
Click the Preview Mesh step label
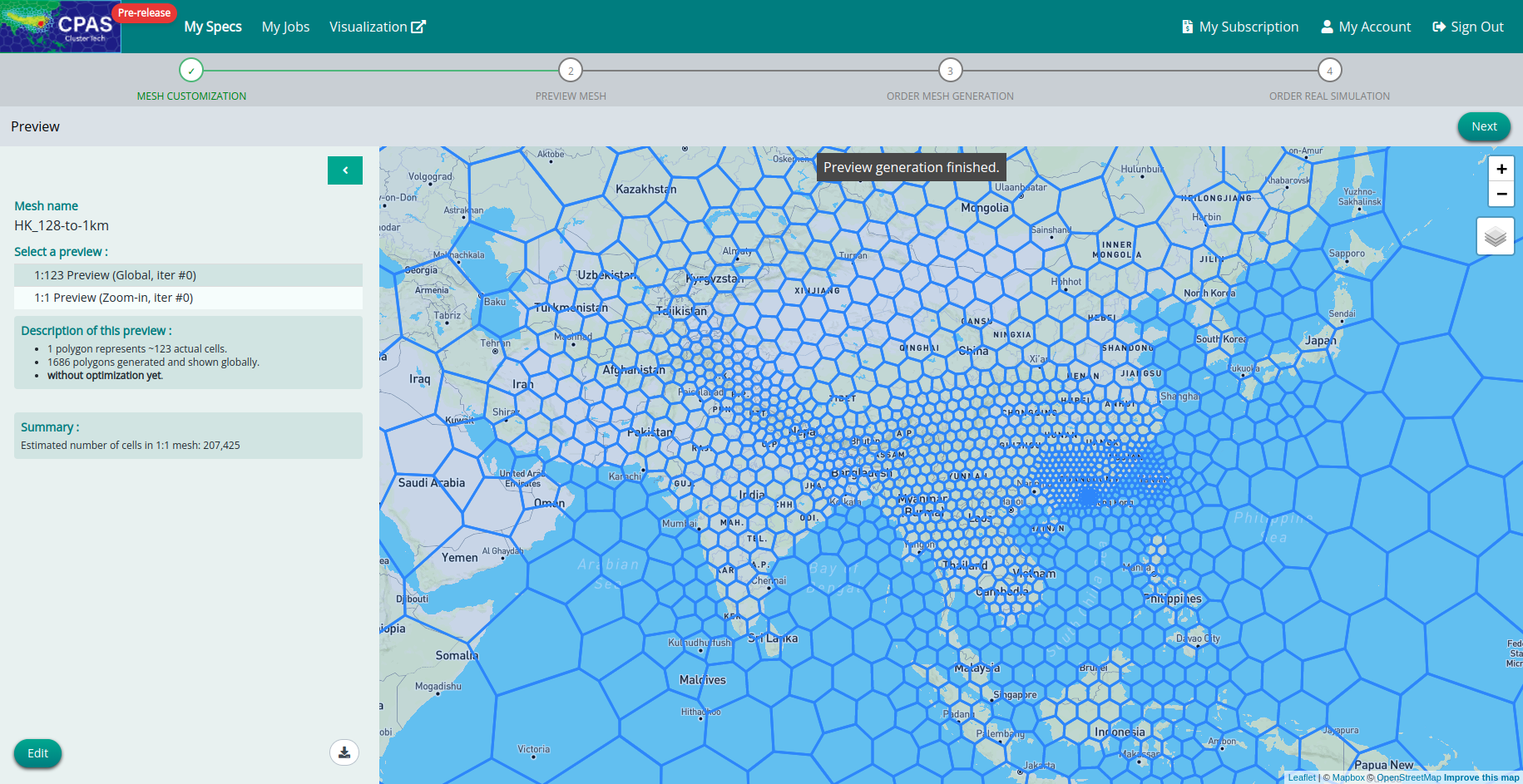click(x=571, y=96)
